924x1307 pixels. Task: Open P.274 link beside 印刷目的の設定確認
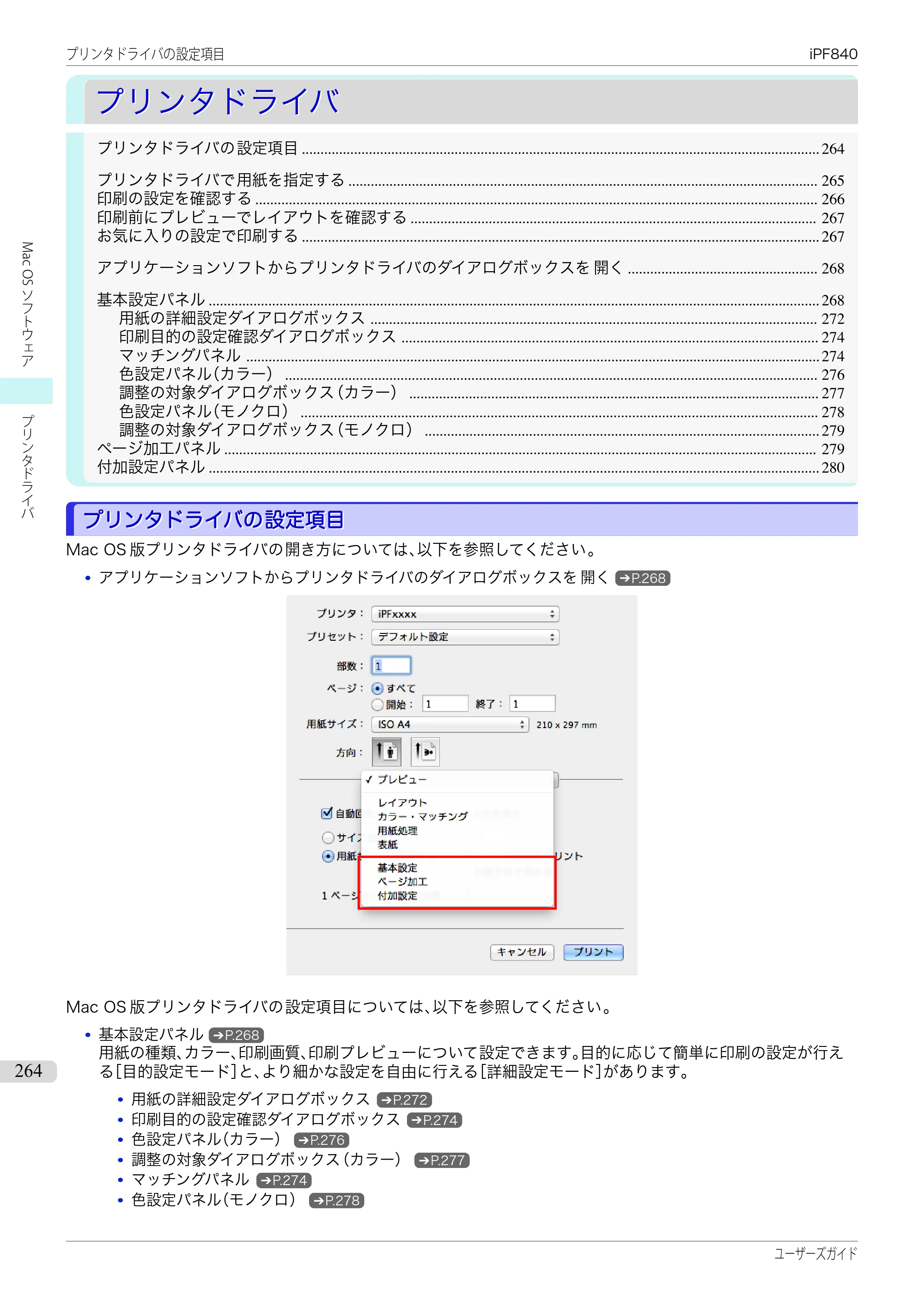tap(434, 1120)
